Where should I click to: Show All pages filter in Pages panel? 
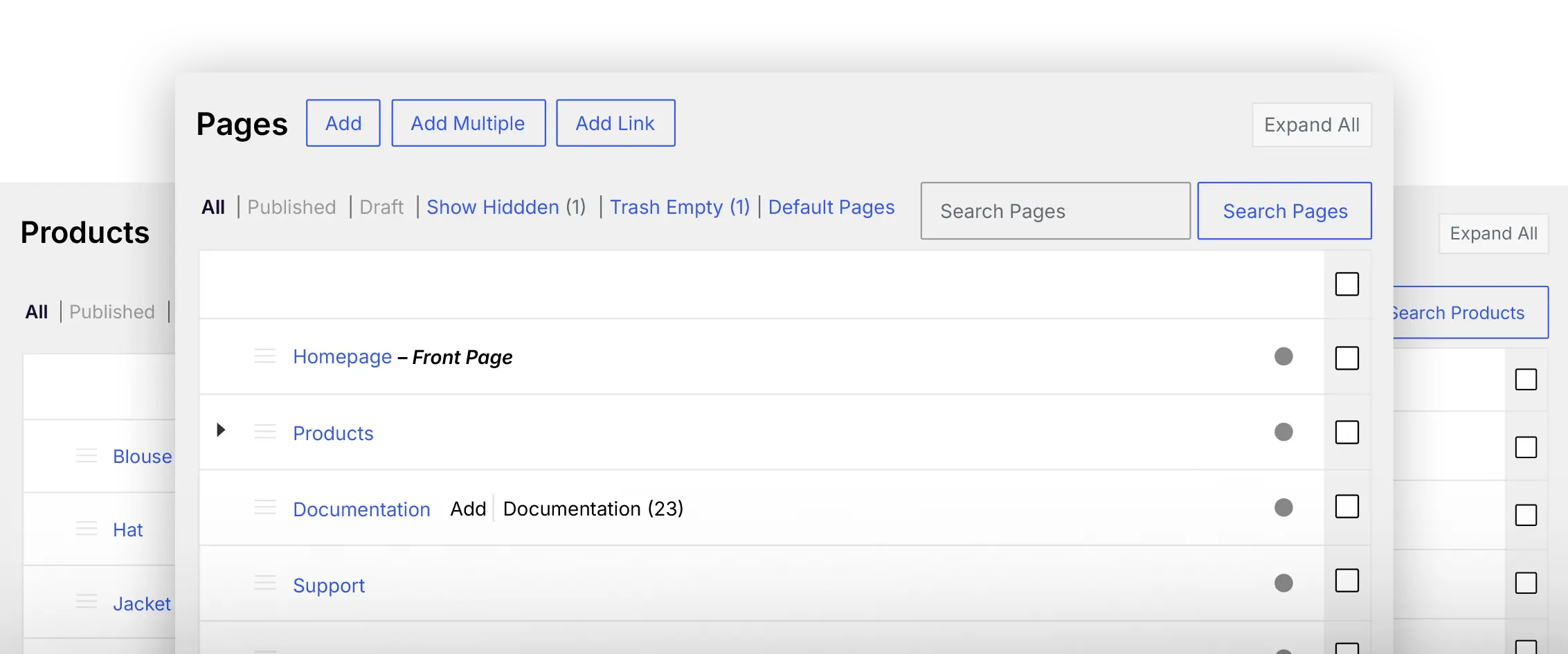pyautogui.click(x=213, y=207)
